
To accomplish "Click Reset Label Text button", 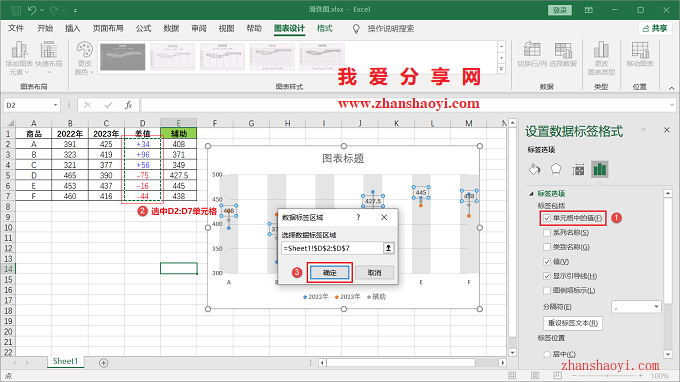I will pyautogui.click(x=573, y=323).
